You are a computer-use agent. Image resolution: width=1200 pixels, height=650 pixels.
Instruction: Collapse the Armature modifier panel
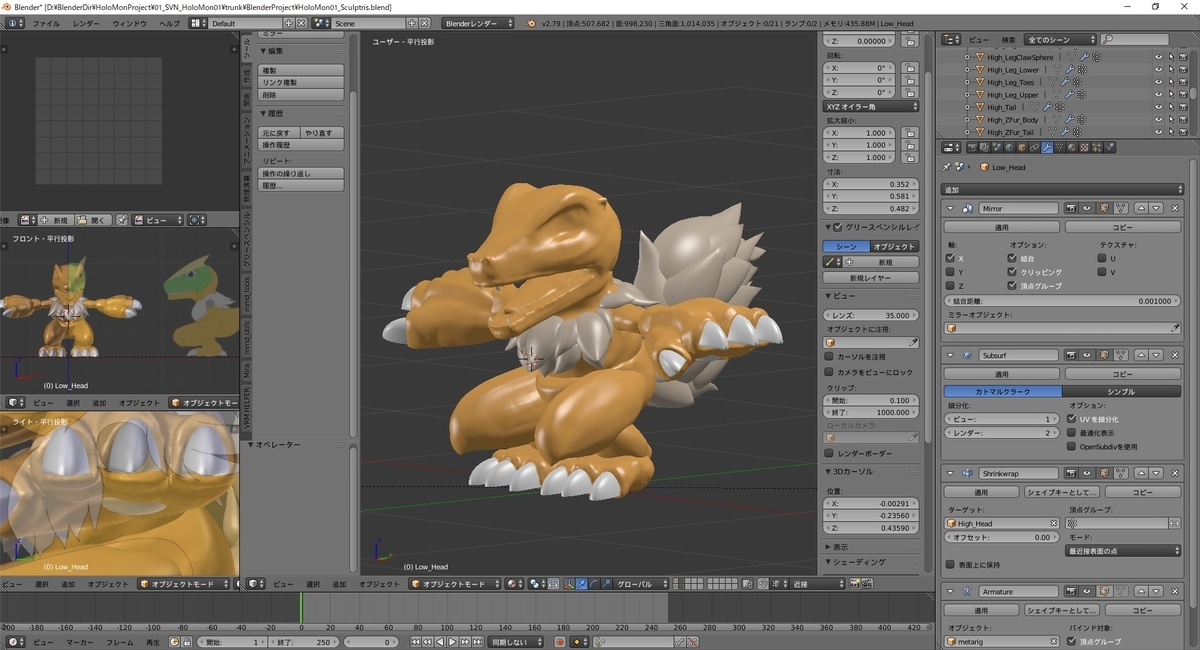pos(951,591)
